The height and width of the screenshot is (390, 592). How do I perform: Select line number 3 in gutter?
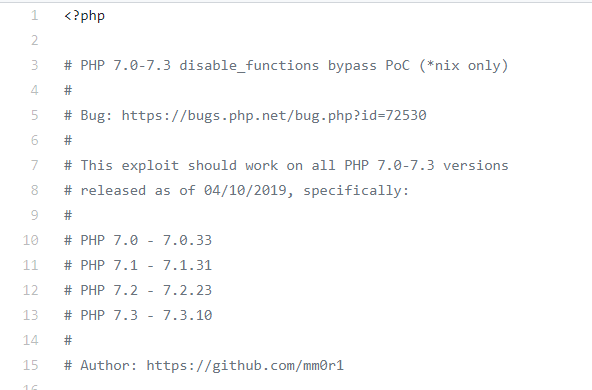tap(34, 65)
